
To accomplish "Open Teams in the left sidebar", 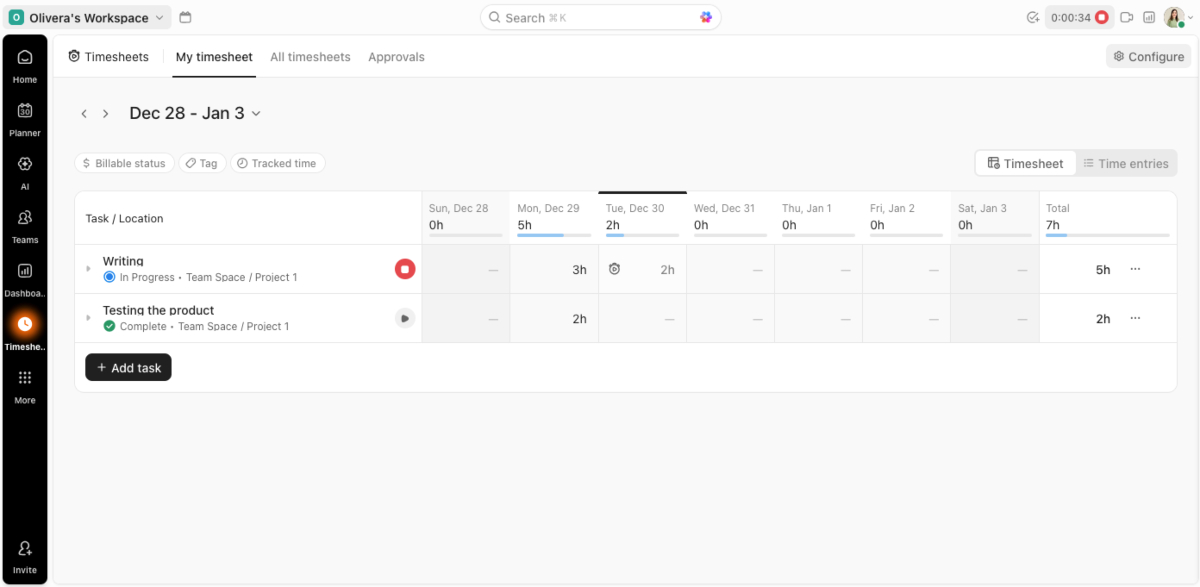I will tap(25, 226).
